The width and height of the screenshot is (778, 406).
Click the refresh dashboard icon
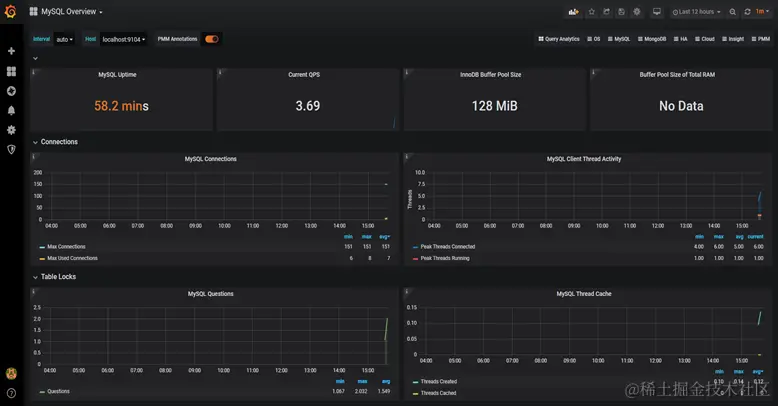coord(747,12)
